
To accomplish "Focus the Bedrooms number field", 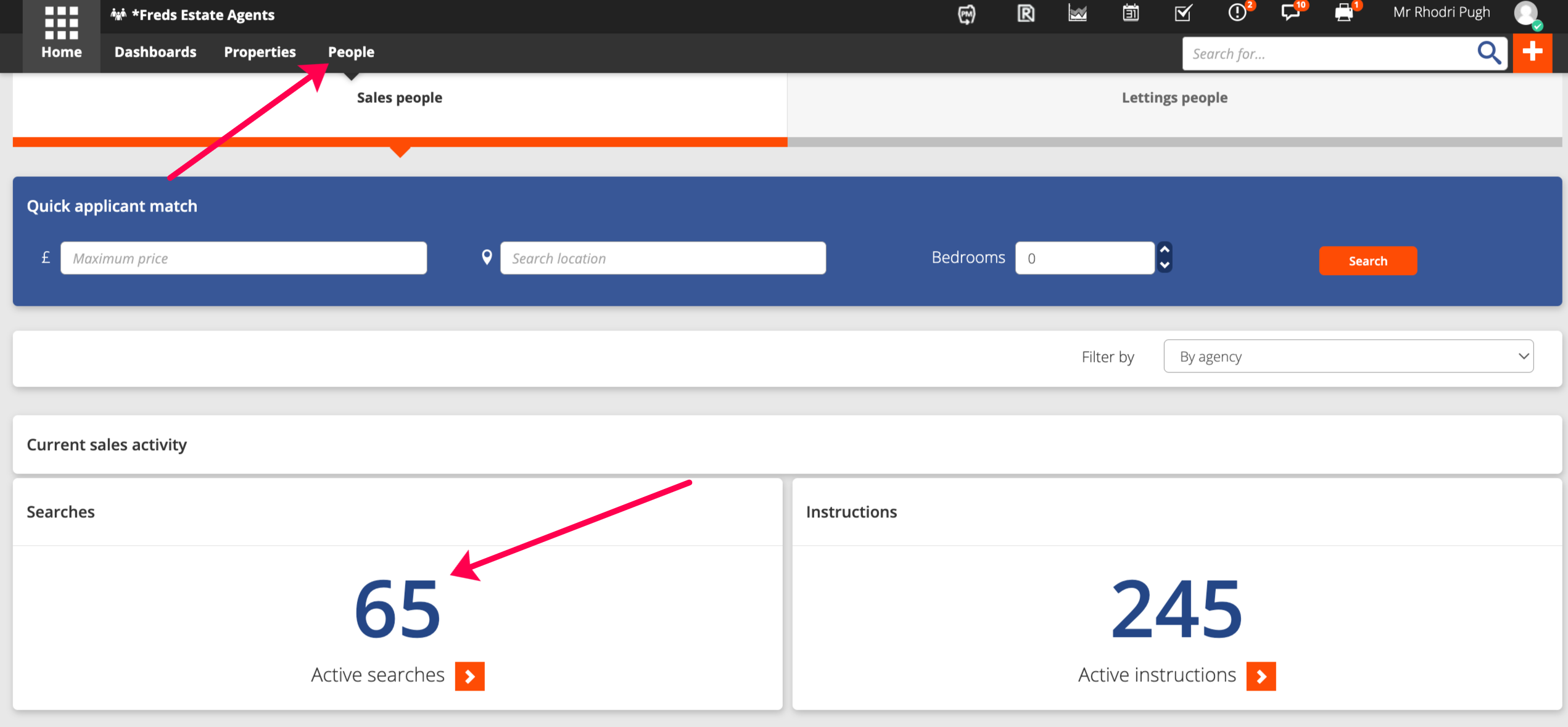I will coord(1085,258).
